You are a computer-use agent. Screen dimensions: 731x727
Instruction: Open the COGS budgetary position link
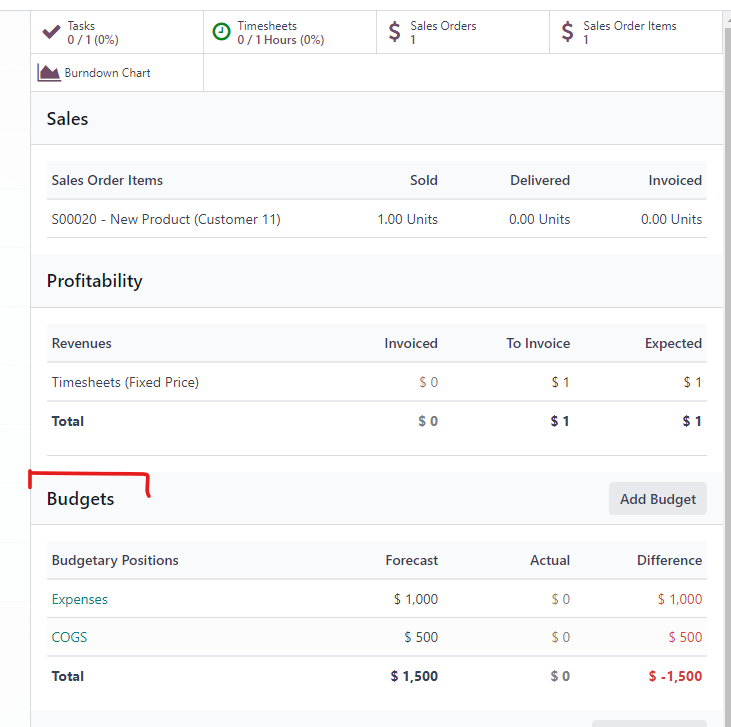(69, 637)
